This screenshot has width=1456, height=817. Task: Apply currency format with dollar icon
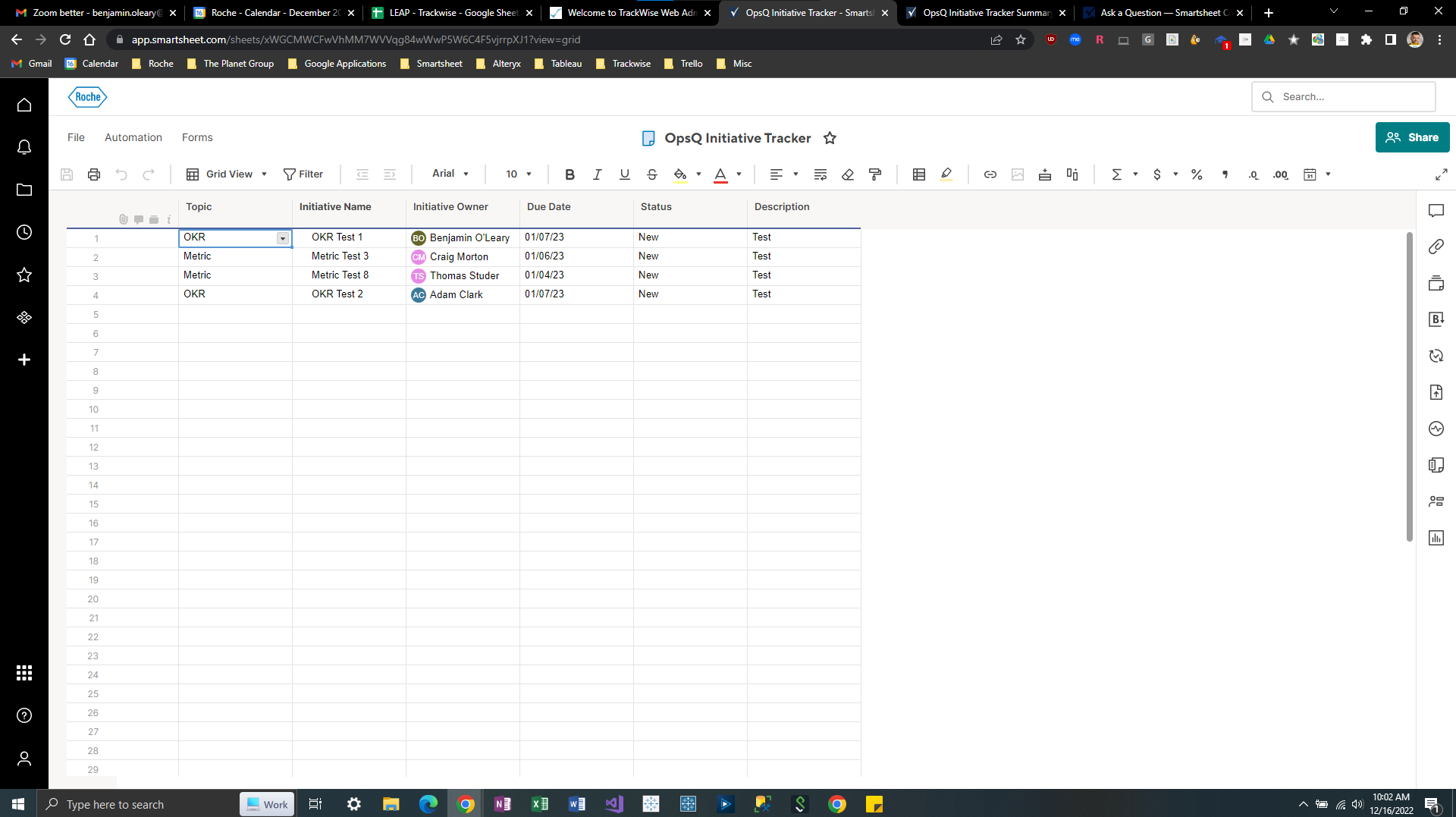tap(1156, 174)
